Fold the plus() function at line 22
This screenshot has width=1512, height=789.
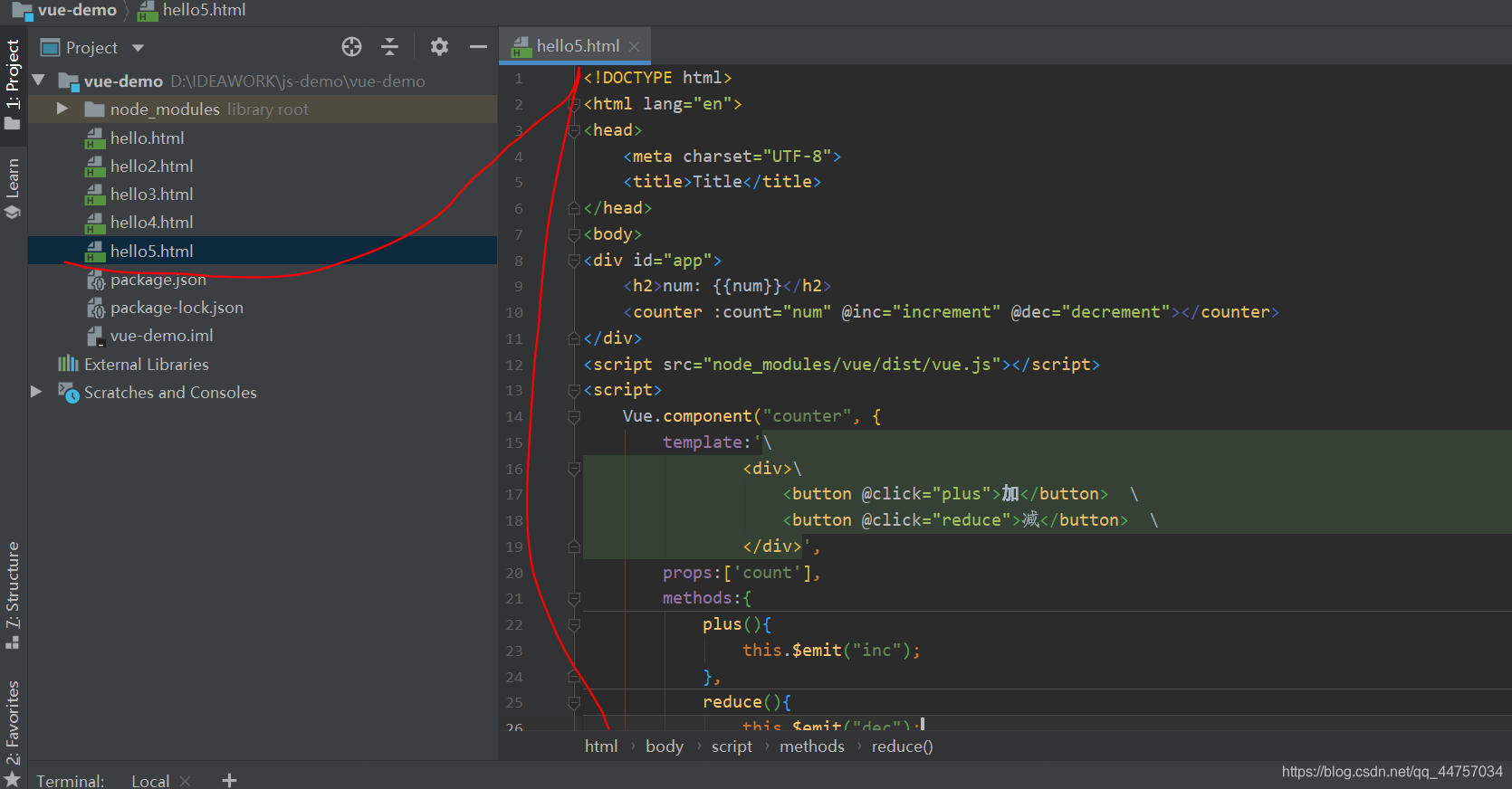[x=574, y=624]
